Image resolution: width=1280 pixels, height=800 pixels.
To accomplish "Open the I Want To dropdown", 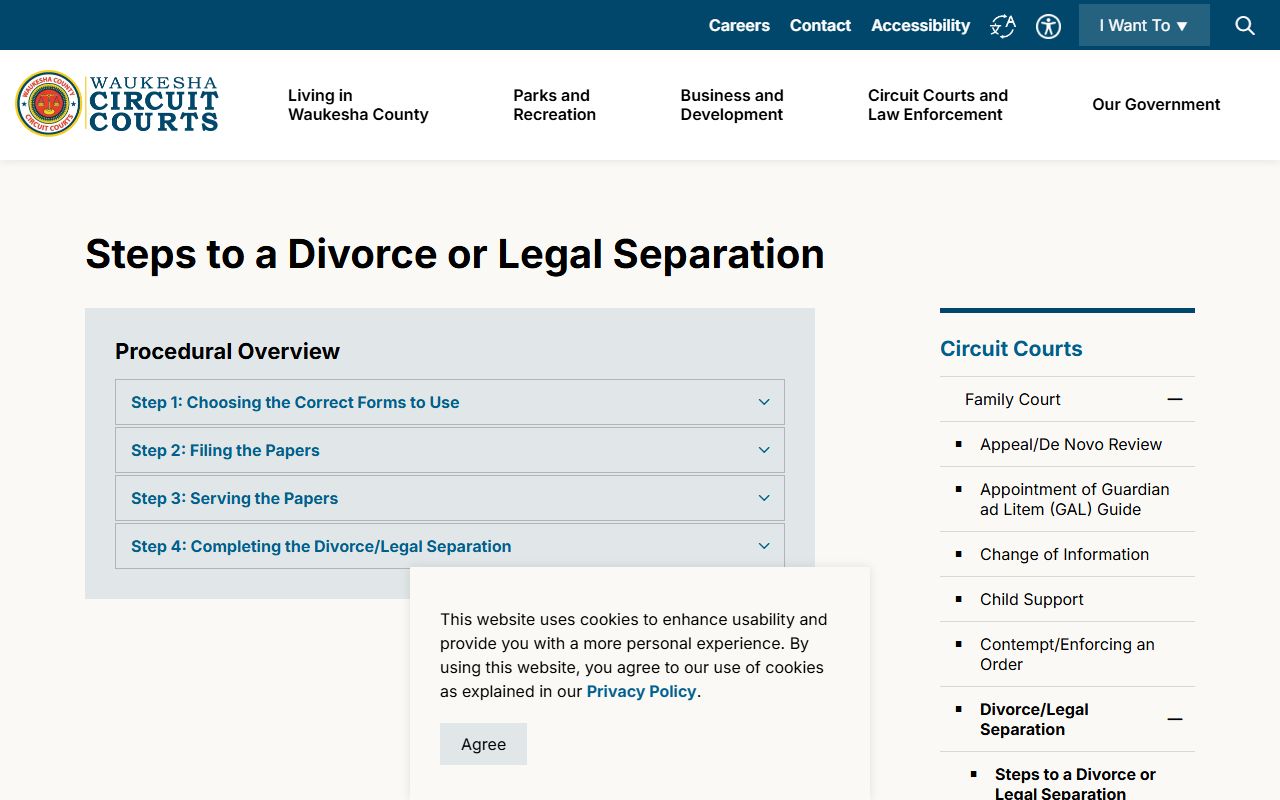I will pyautogui.click(x=1144, y=25).
